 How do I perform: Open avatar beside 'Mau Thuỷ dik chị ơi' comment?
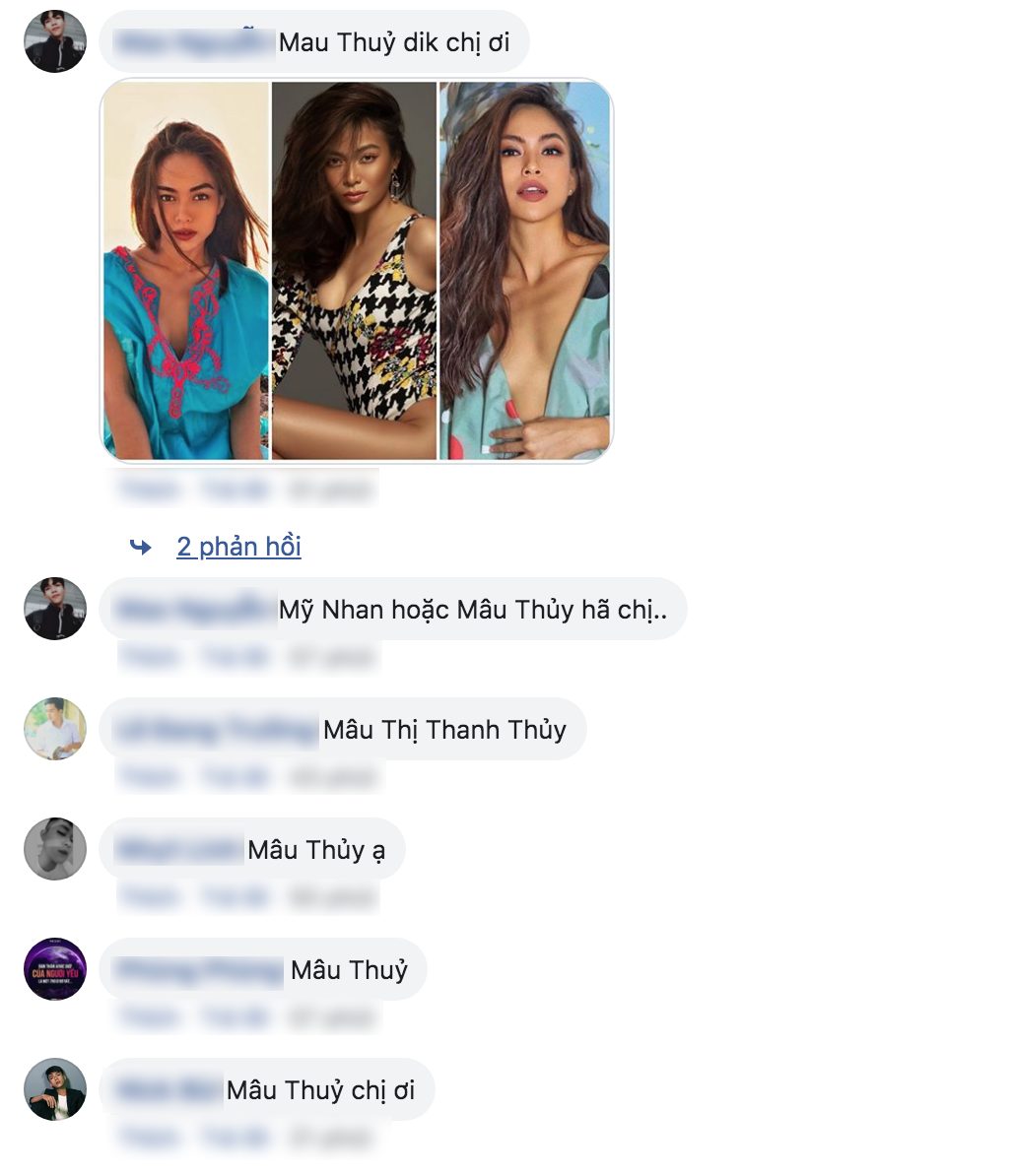[55, 41]
